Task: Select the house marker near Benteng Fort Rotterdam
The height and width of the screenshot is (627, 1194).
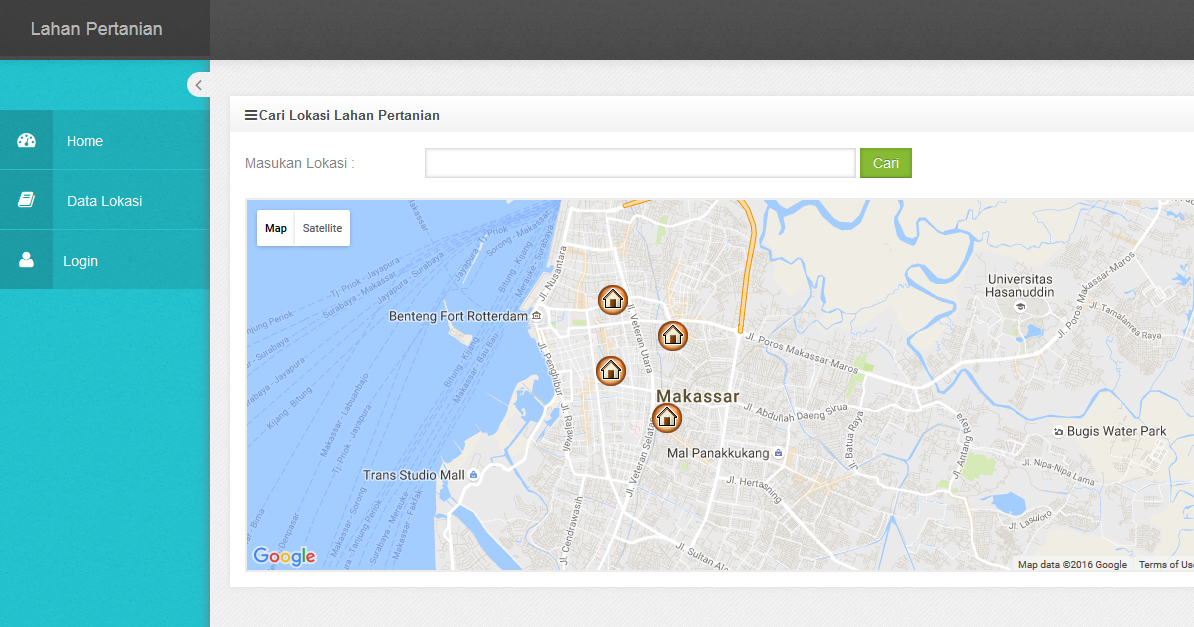Action: coord(611,370)
